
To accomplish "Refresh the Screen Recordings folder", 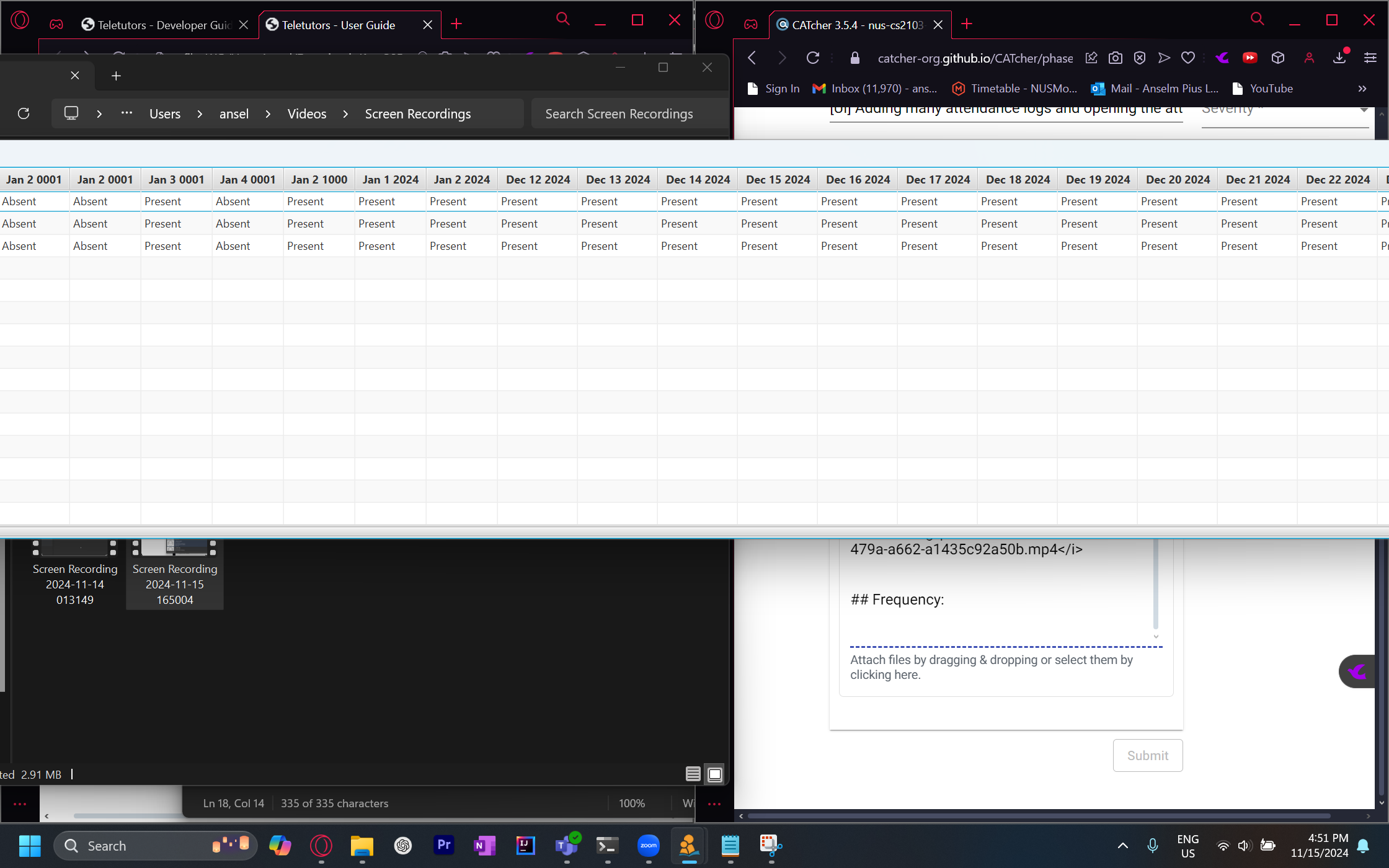I will [x=24, y=113].
